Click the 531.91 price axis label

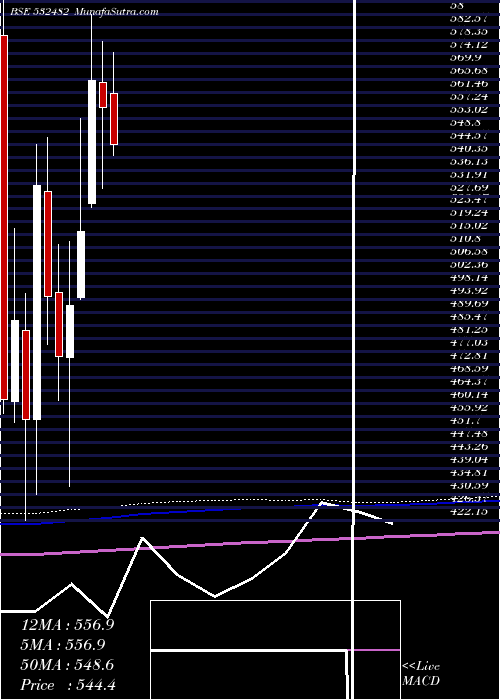point(469,174)
